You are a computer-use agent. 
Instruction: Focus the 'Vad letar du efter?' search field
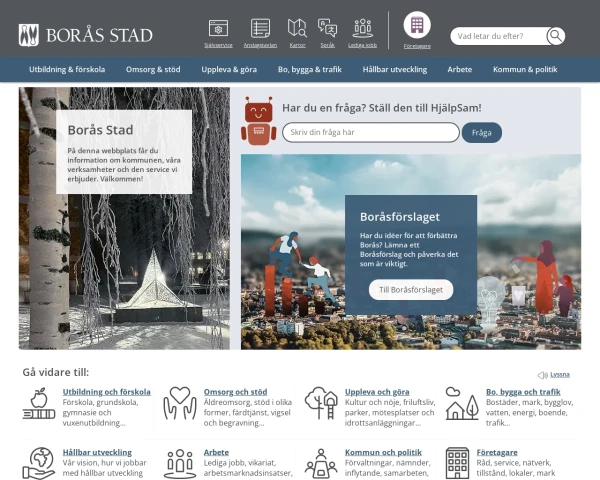[x=499, y=36]
